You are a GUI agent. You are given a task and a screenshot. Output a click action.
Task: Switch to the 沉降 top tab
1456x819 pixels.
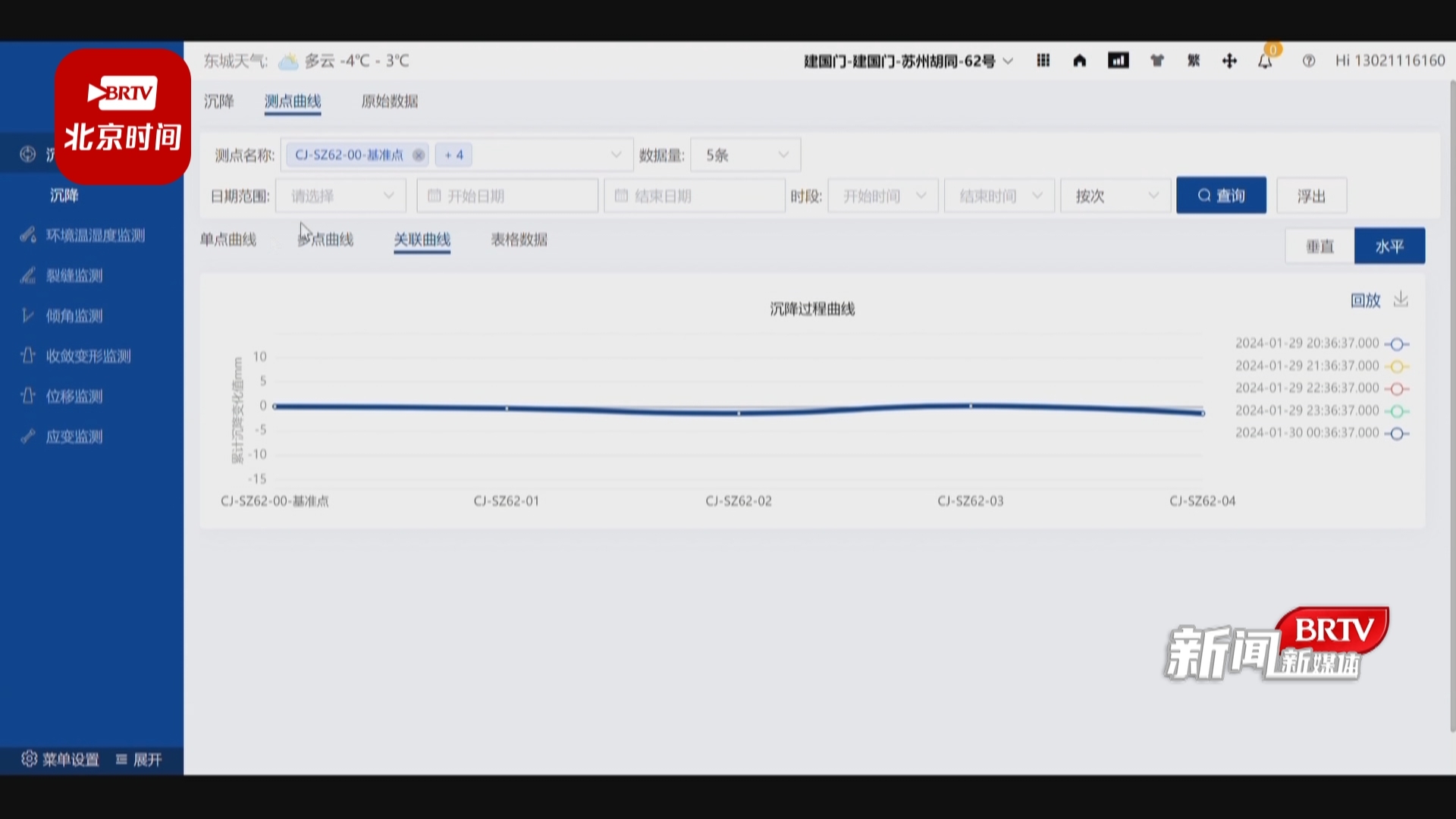coord(218,101)
